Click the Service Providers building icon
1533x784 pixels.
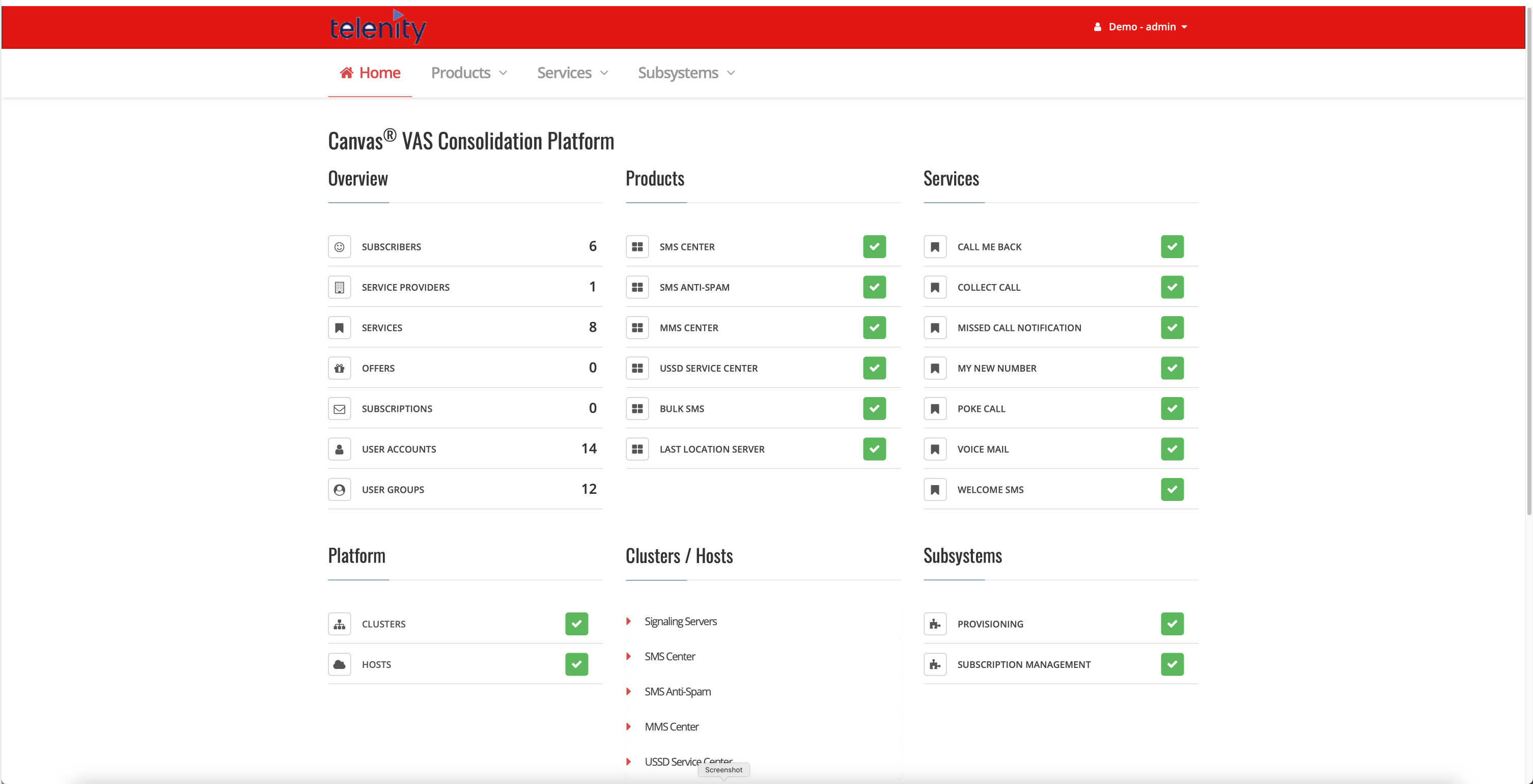click(339, 287)
